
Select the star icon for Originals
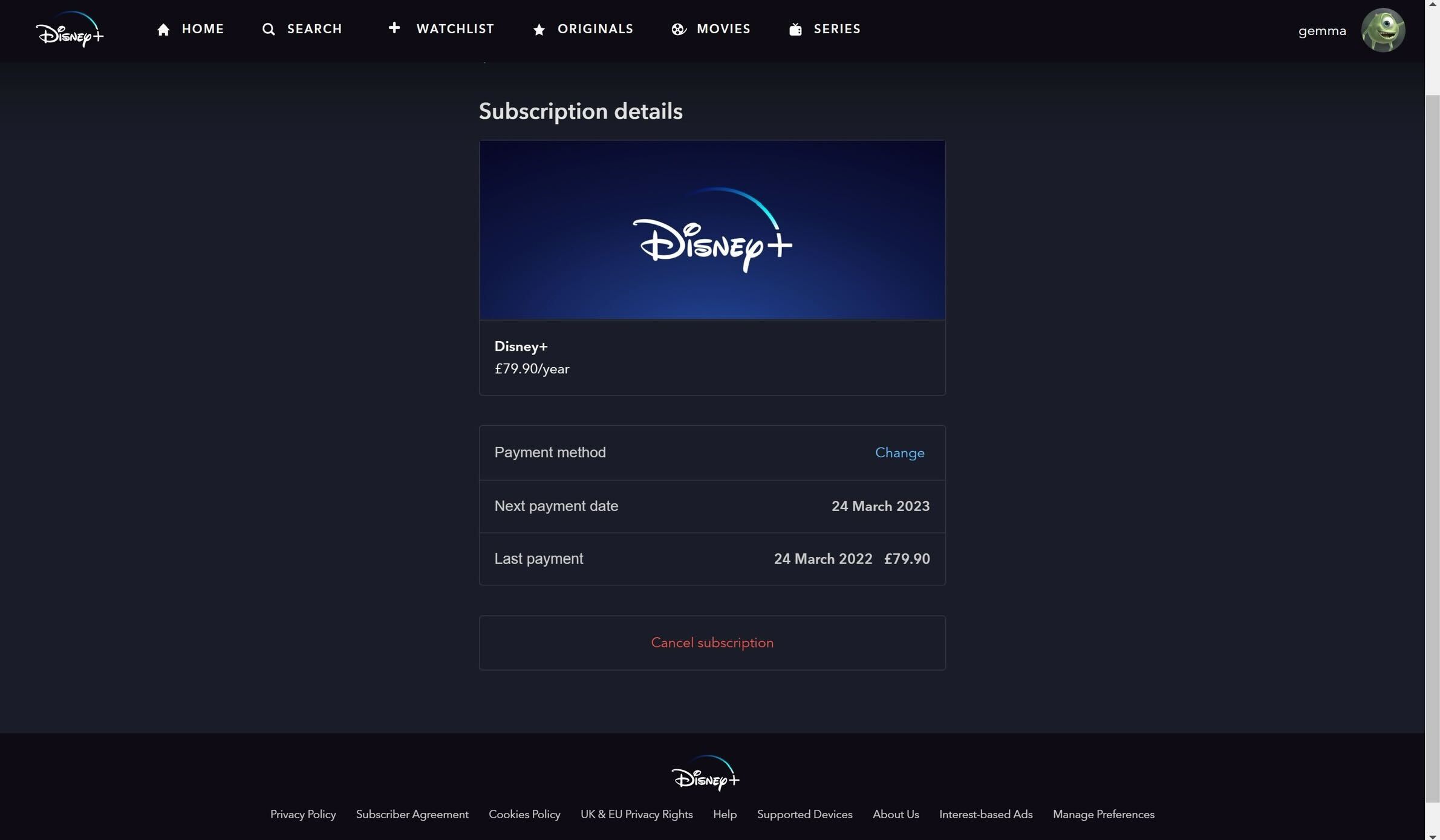538,29
